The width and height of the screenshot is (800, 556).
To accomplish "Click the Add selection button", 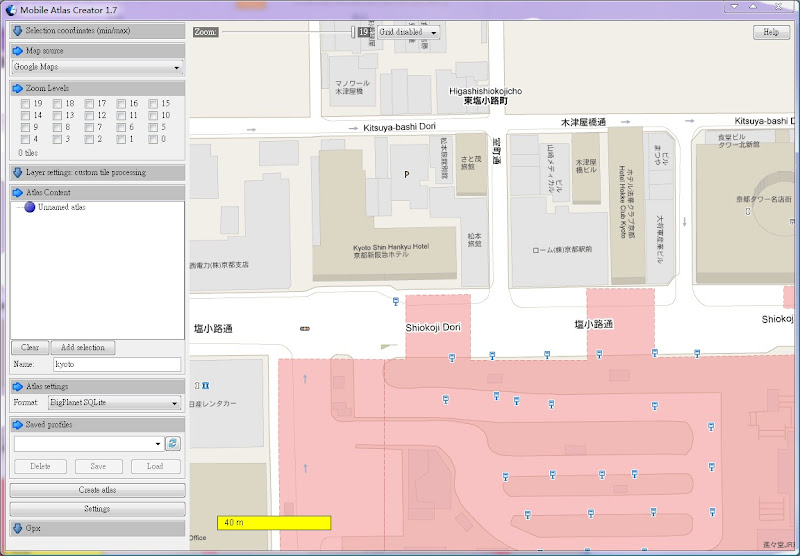I will (x=83, y=347).
